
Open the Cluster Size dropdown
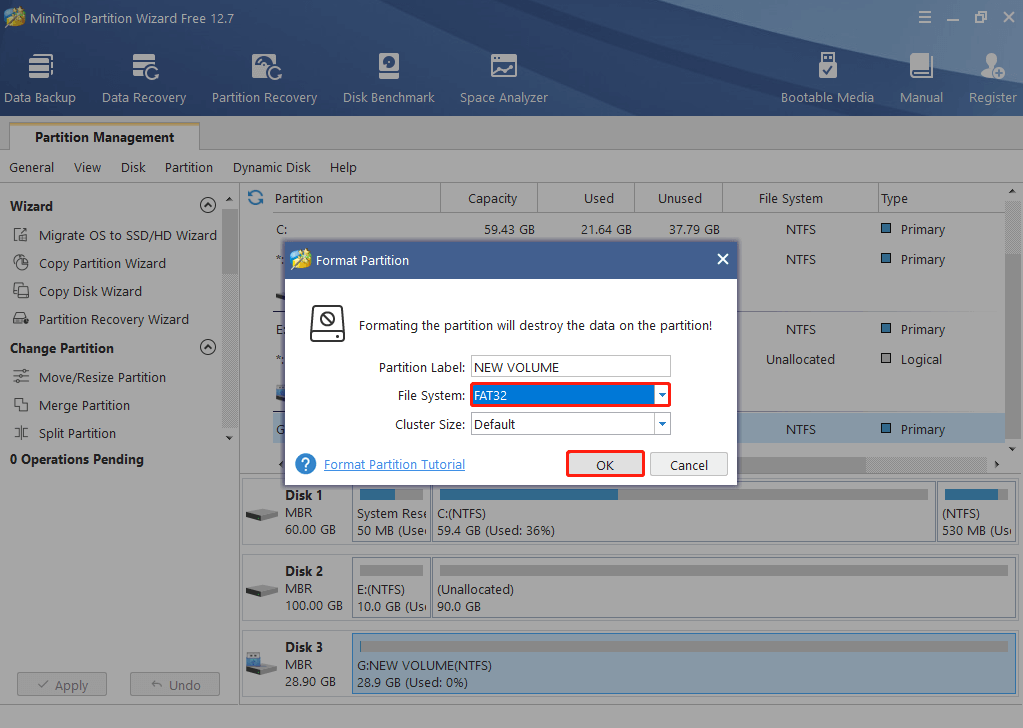pos(661,423)
